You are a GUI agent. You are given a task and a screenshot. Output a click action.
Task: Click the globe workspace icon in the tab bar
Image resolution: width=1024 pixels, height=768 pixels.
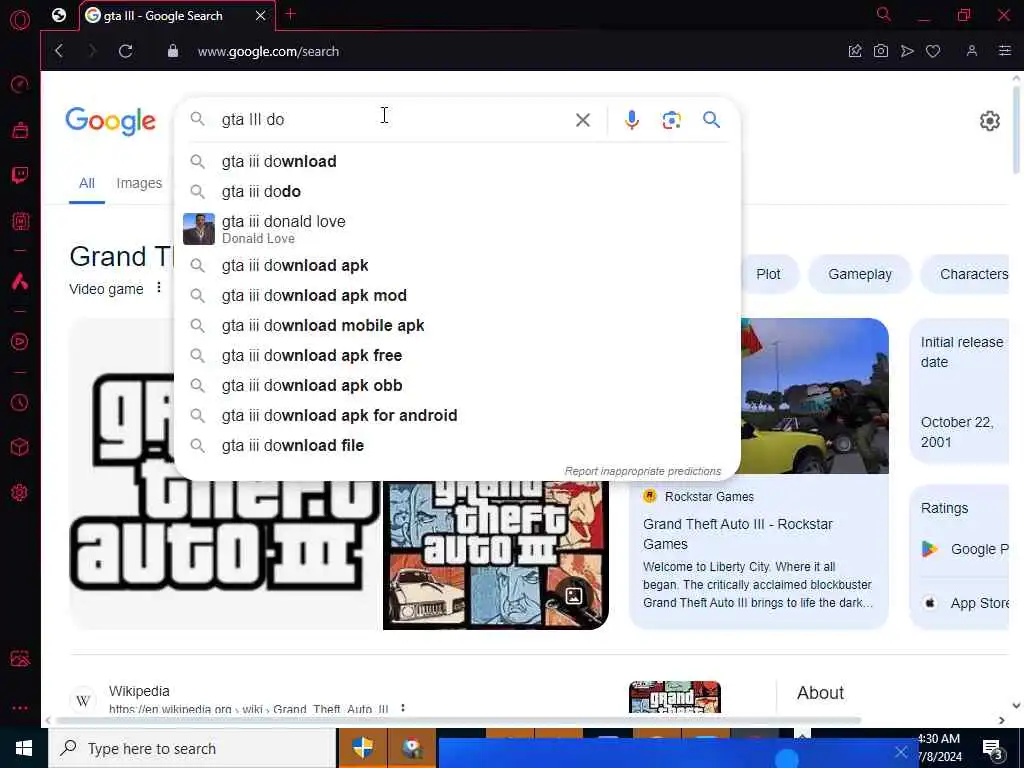pyautogui.click(x=59, y=15)
